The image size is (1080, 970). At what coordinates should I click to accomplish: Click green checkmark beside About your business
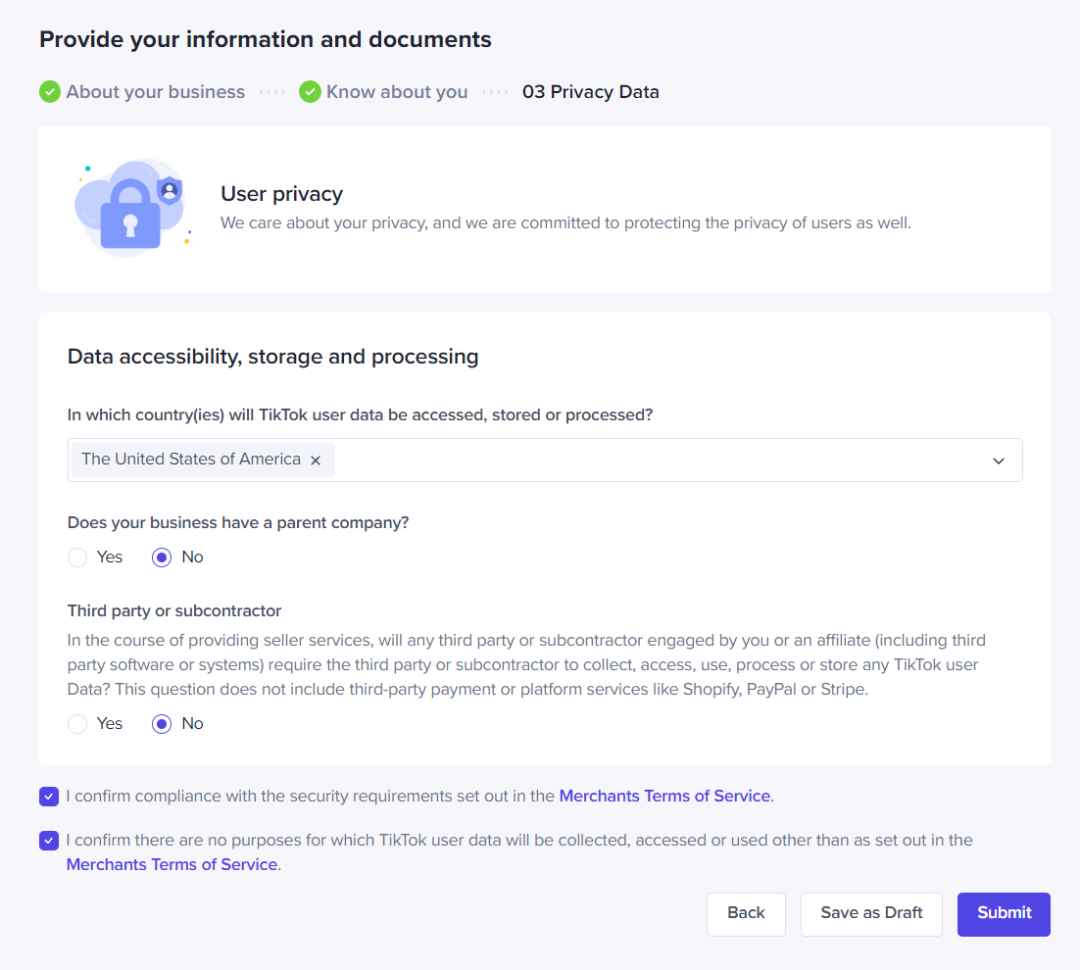(50, 92)
